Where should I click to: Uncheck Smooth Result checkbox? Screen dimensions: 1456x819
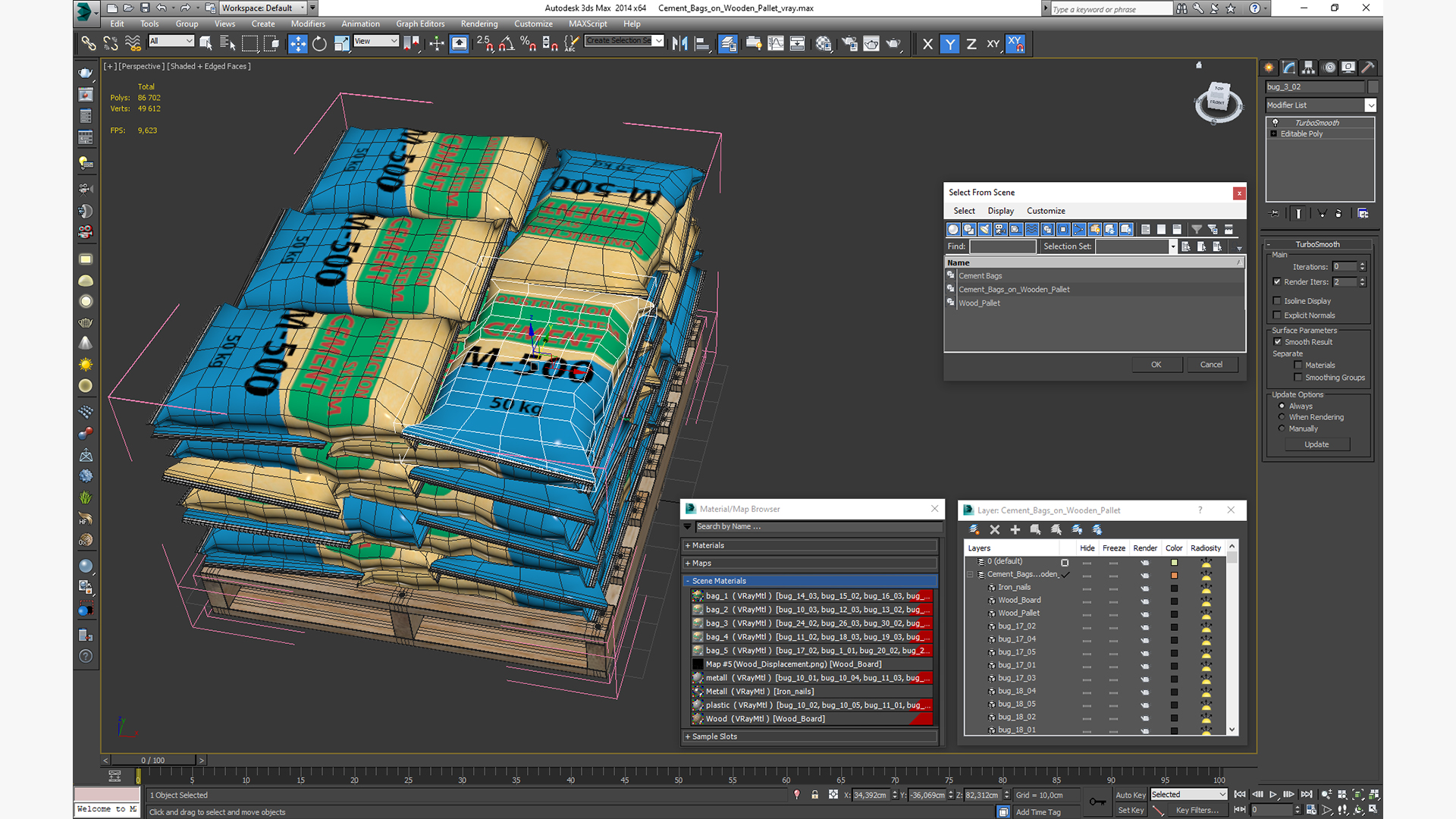[x=1278, y=342]
